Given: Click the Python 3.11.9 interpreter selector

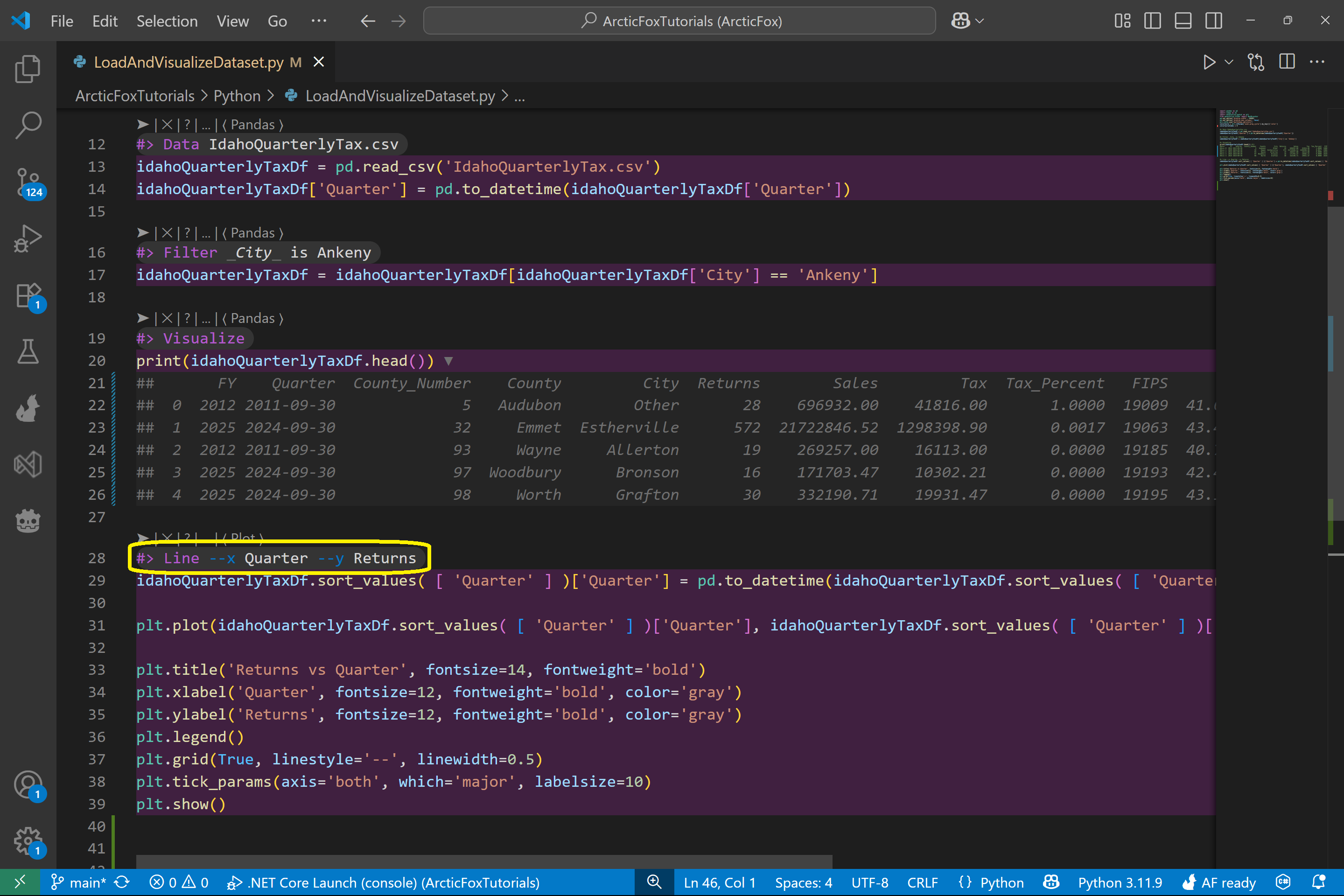Looking at the screenshot, I should pos(1120,882).
